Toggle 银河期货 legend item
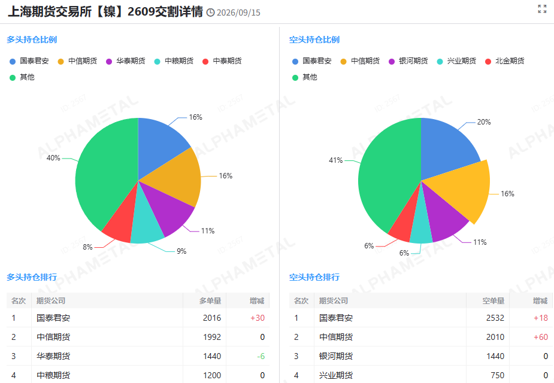Screen dimensions: 554x383 (x=408, y=61)
